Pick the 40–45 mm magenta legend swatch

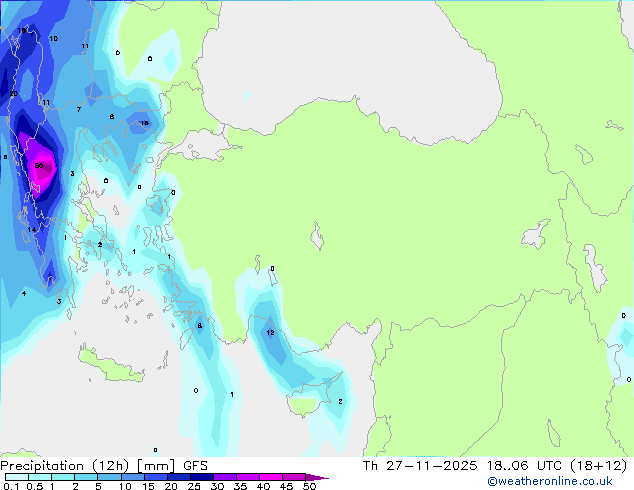271,477
